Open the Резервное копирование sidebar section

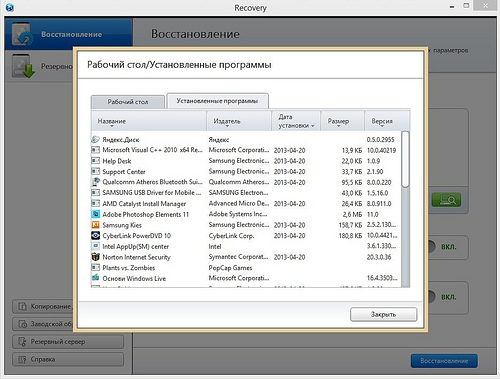39,66
